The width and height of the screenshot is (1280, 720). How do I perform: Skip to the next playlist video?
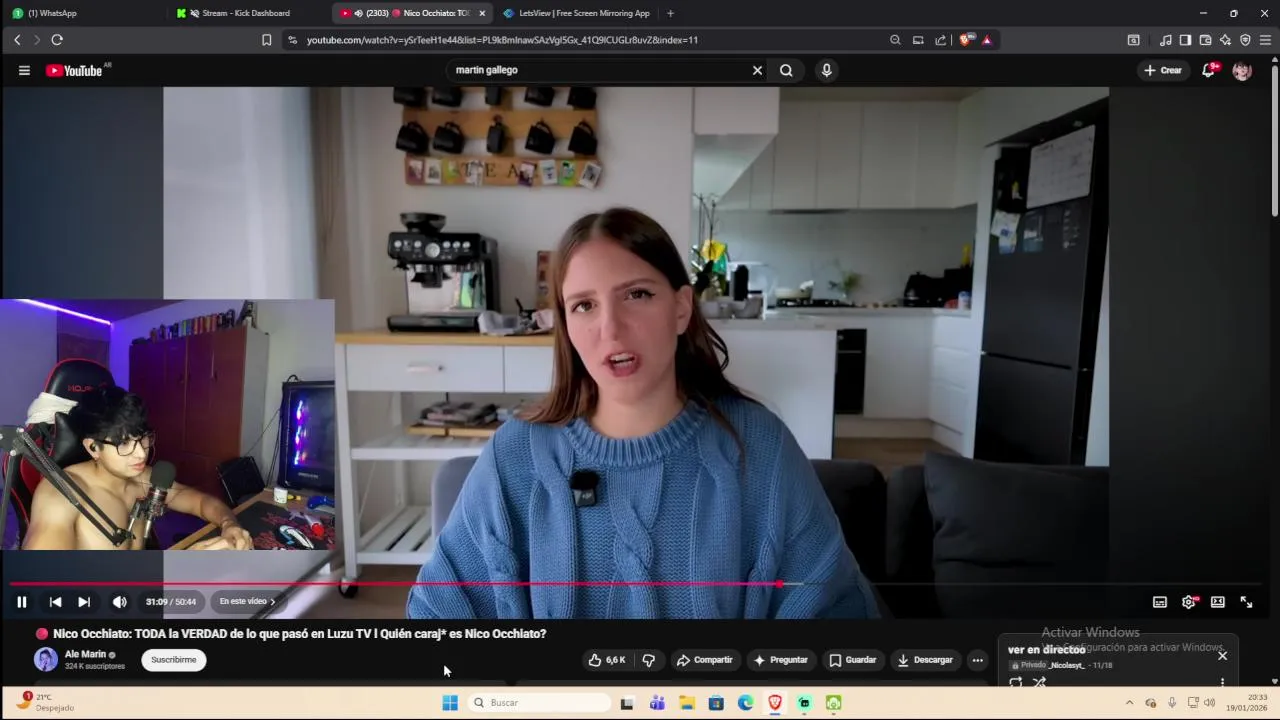(84, 602)
